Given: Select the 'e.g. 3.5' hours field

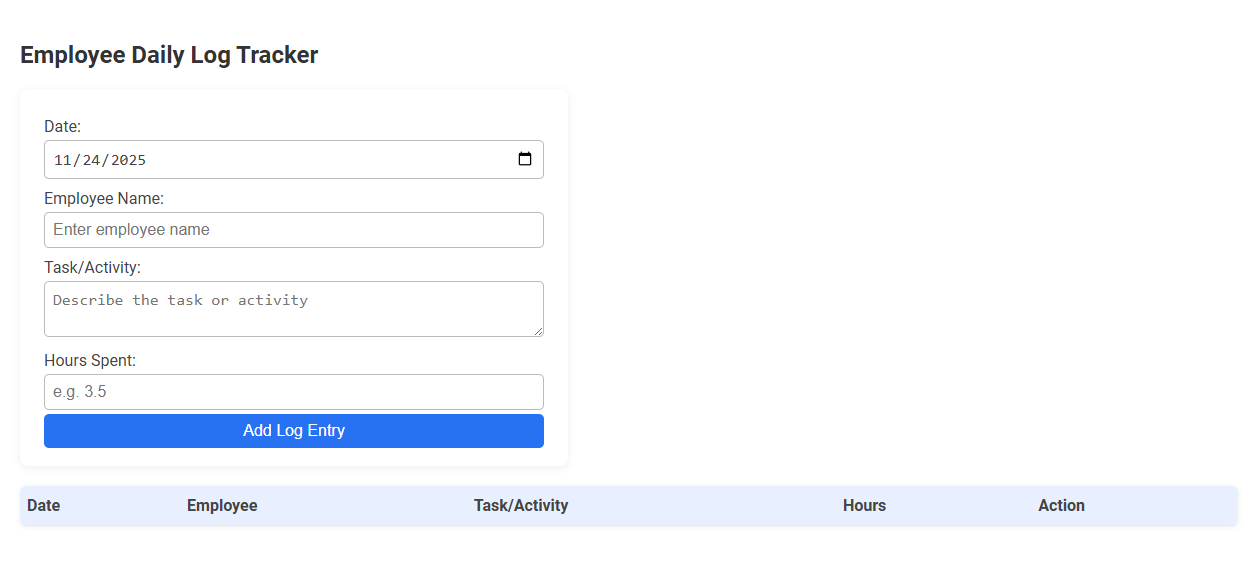Looking at the screenshot, I should tap(293, 391).
